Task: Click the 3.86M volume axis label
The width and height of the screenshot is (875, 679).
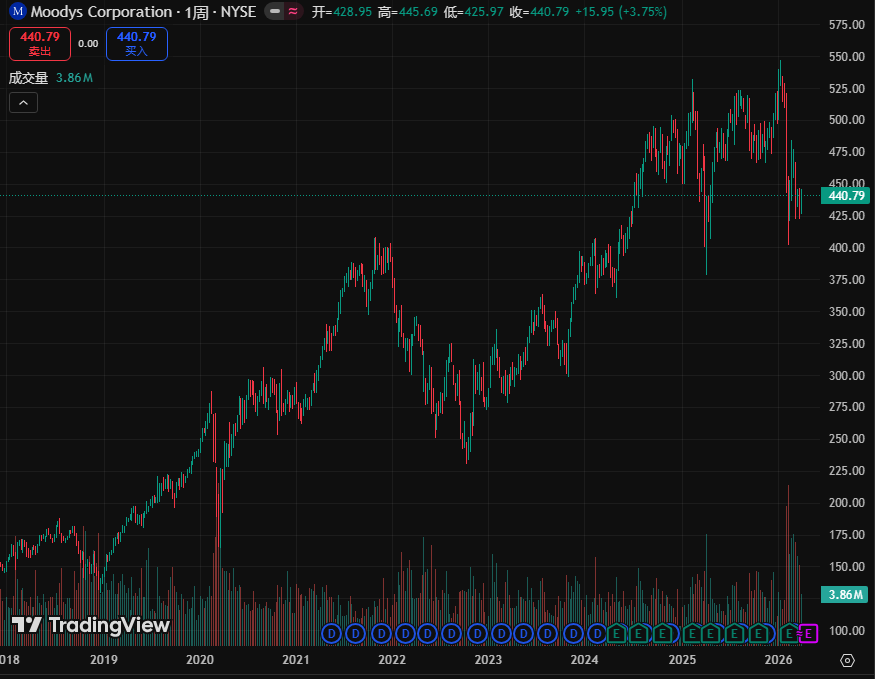Action: click(x=846, y=595)
